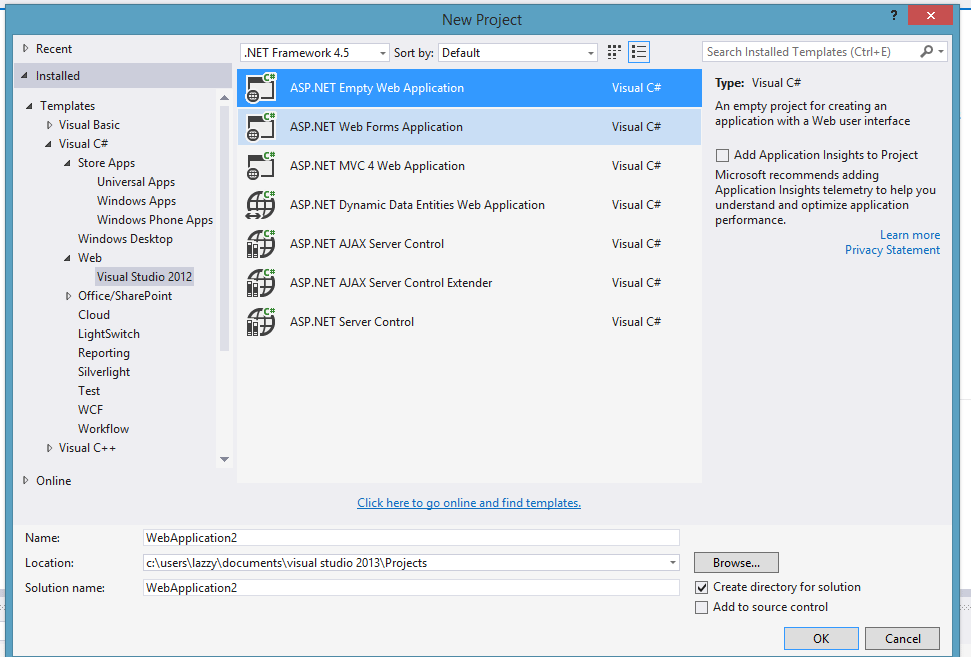This screenshot has width=971, height=657.
Task: Click the search magnifier icon in templates box
Action: [926, 52]
